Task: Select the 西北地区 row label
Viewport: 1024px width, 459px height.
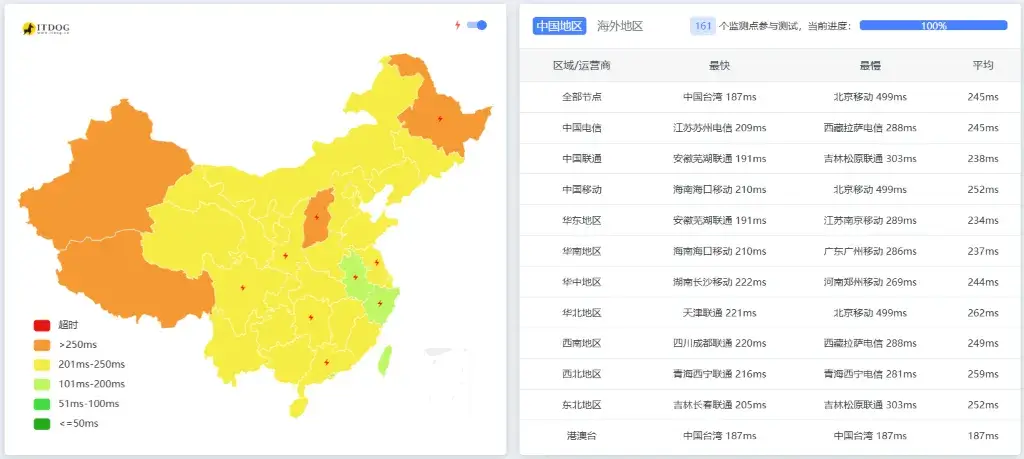Action: pyautogui.click(x=582, y=374)
